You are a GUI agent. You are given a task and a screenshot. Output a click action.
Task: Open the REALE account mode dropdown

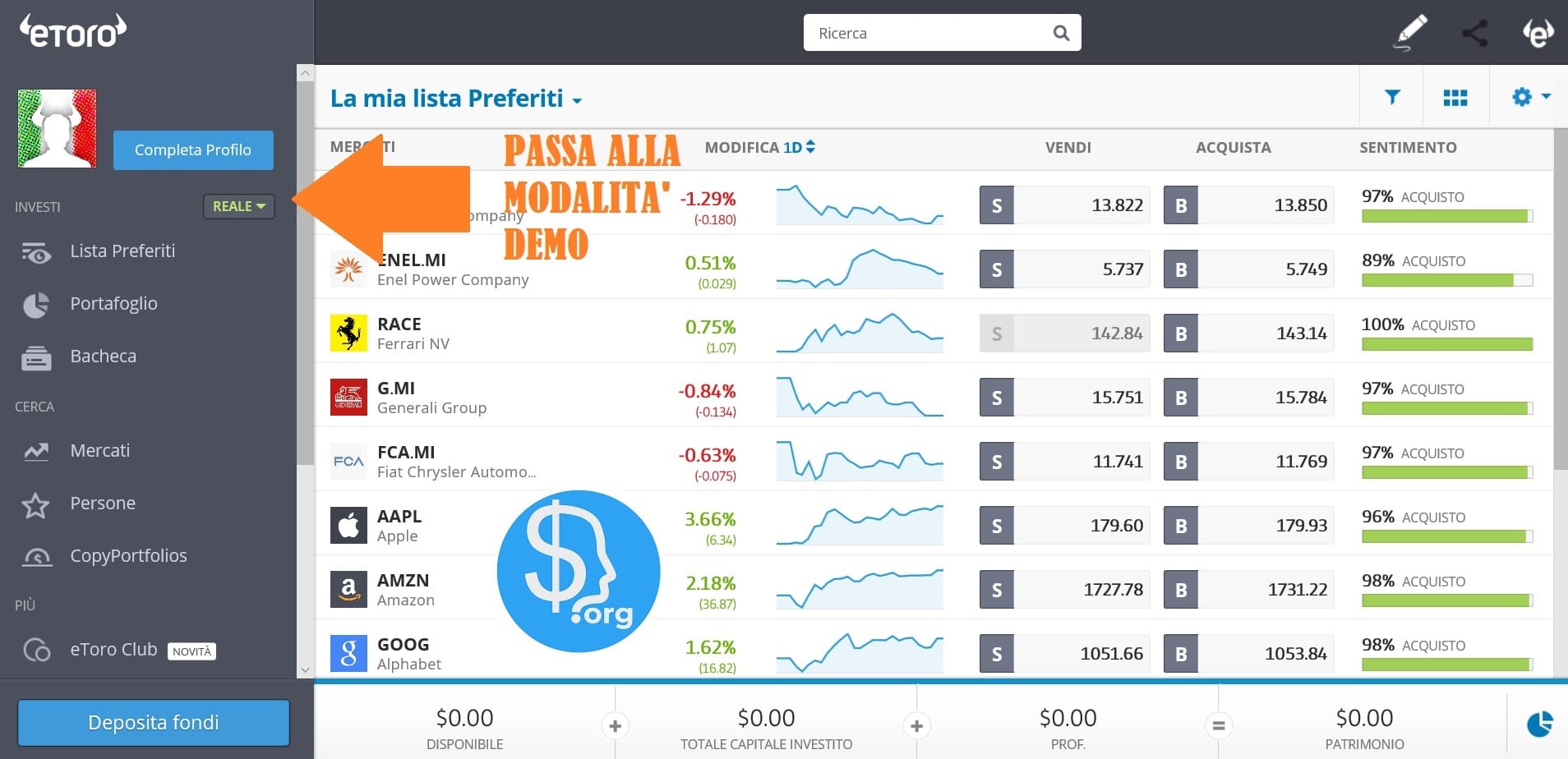239,206
